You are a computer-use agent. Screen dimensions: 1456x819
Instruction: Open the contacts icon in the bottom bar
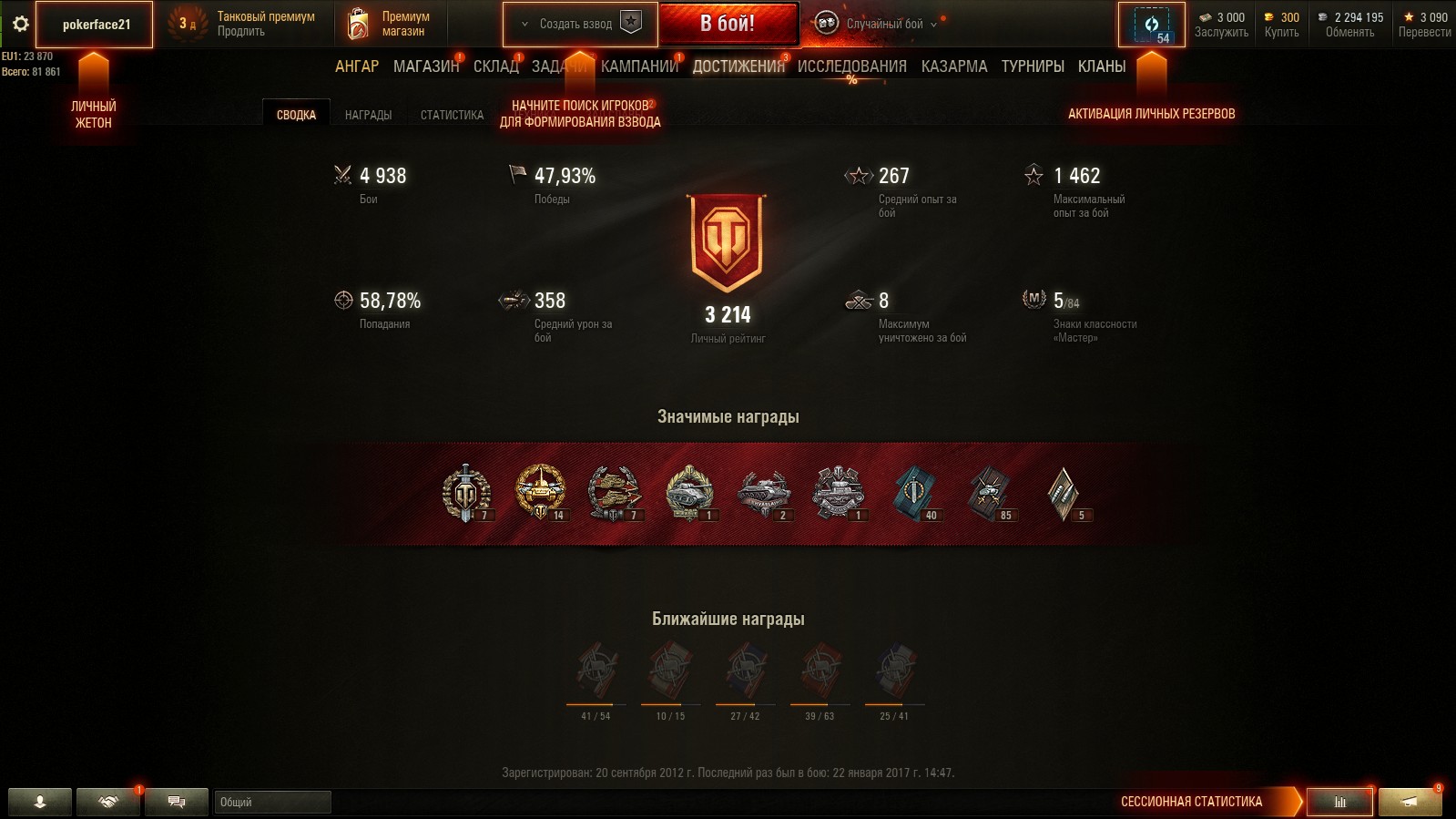tap(40, 802)
